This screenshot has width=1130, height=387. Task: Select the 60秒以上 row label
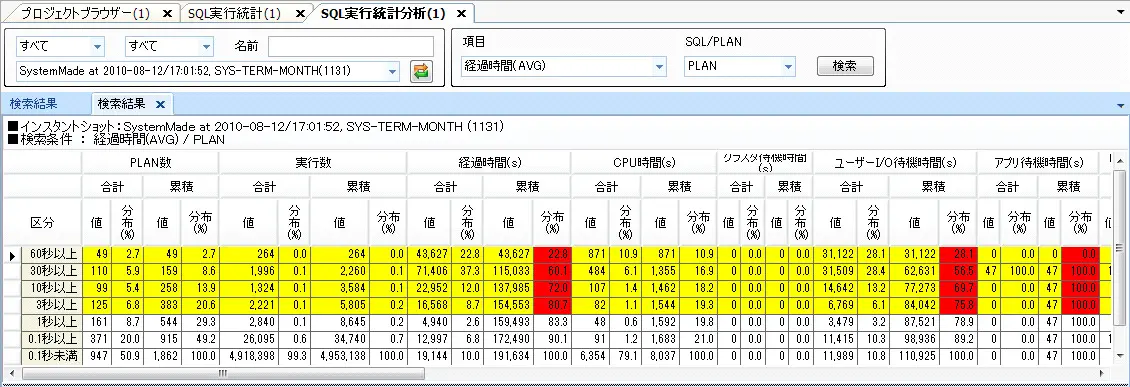pyautogui.click(x=53, y=254)
